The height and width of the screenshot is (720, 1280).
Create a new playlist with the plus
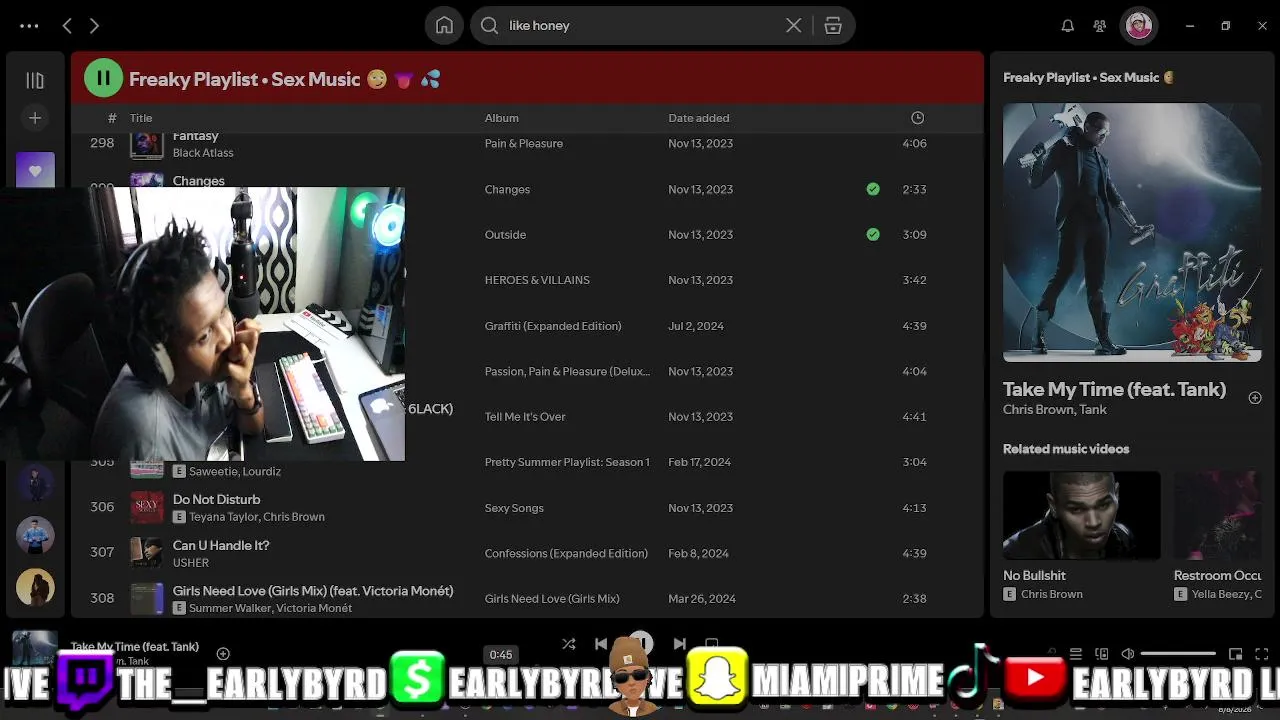coord(35,118)
